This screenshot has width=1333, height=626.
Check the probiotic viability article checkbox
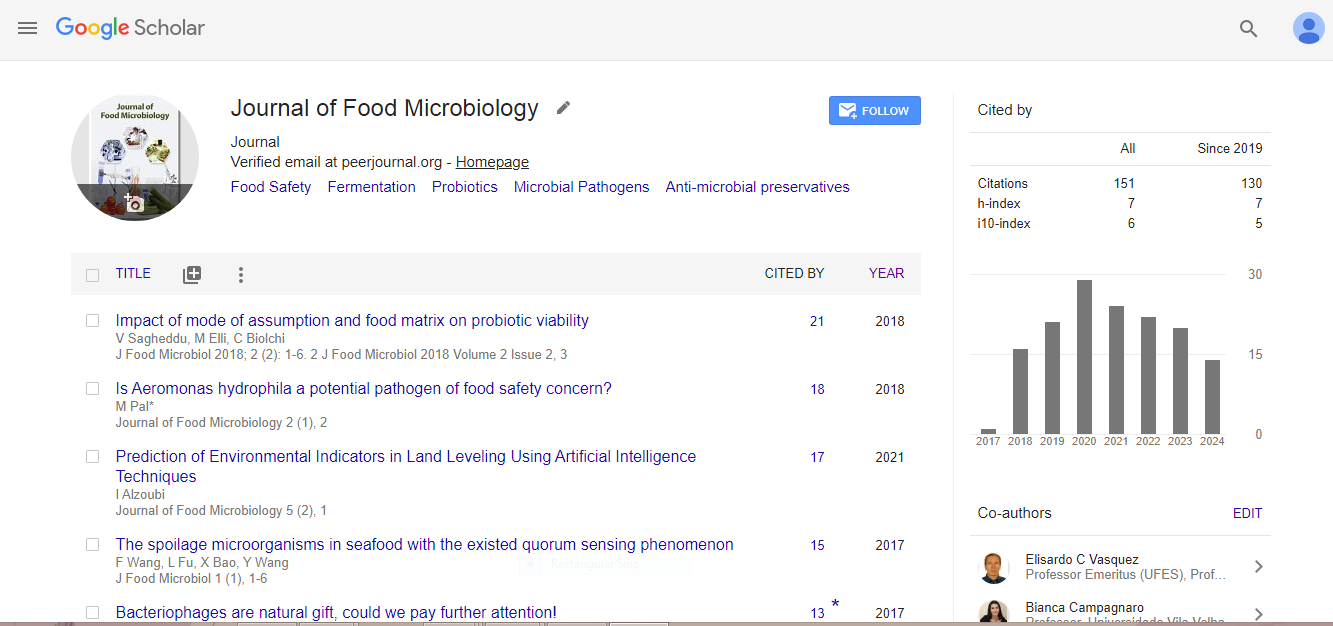(93, 321)
